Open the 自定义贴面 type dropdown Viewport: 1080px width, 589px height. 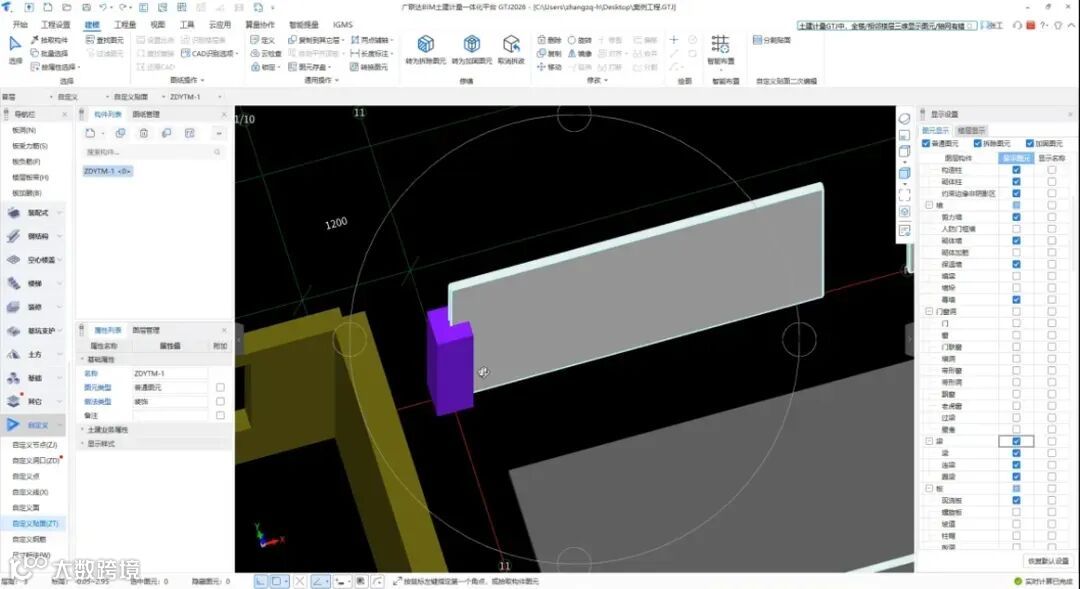(163, 97)
